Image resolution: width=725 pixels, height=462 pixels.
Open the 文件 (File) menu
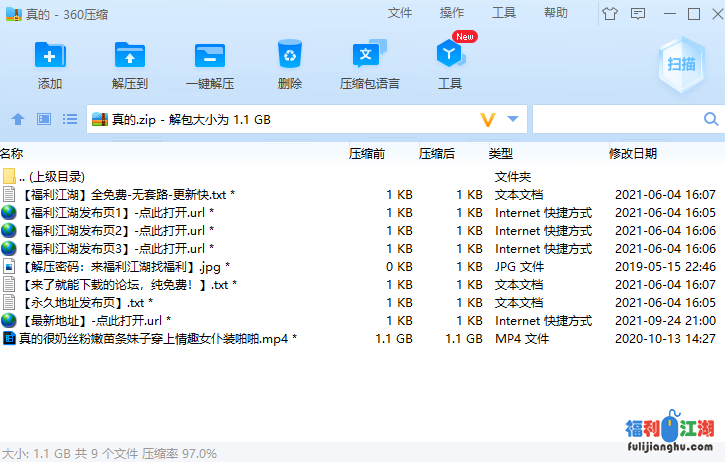click(x=400, y=13)
